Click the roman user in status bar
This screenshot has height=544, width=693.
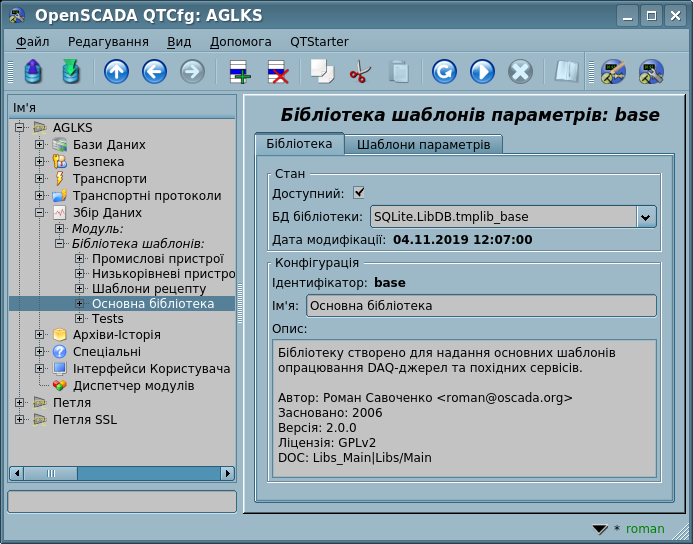(x=645, y=529)
